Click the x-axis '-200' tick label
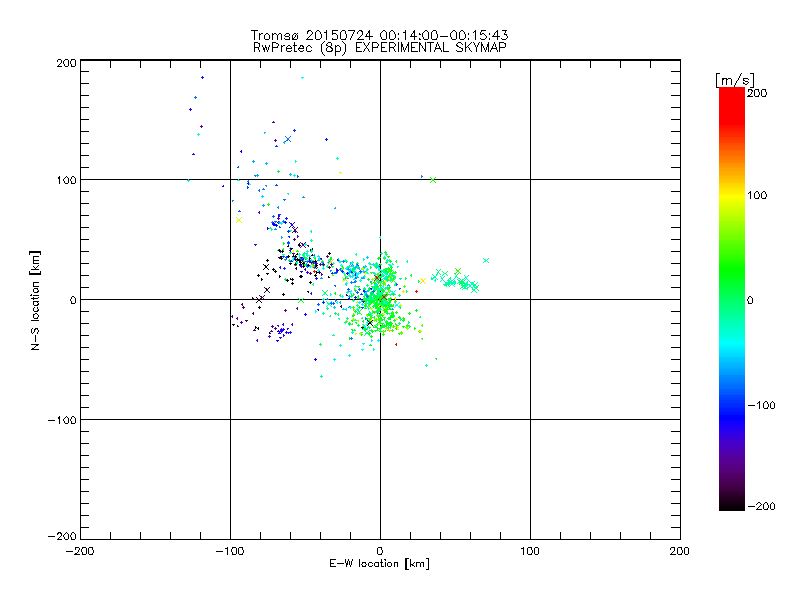Image resolution: width=800 pixels, height=600 pixels. (x=80, y=551)
